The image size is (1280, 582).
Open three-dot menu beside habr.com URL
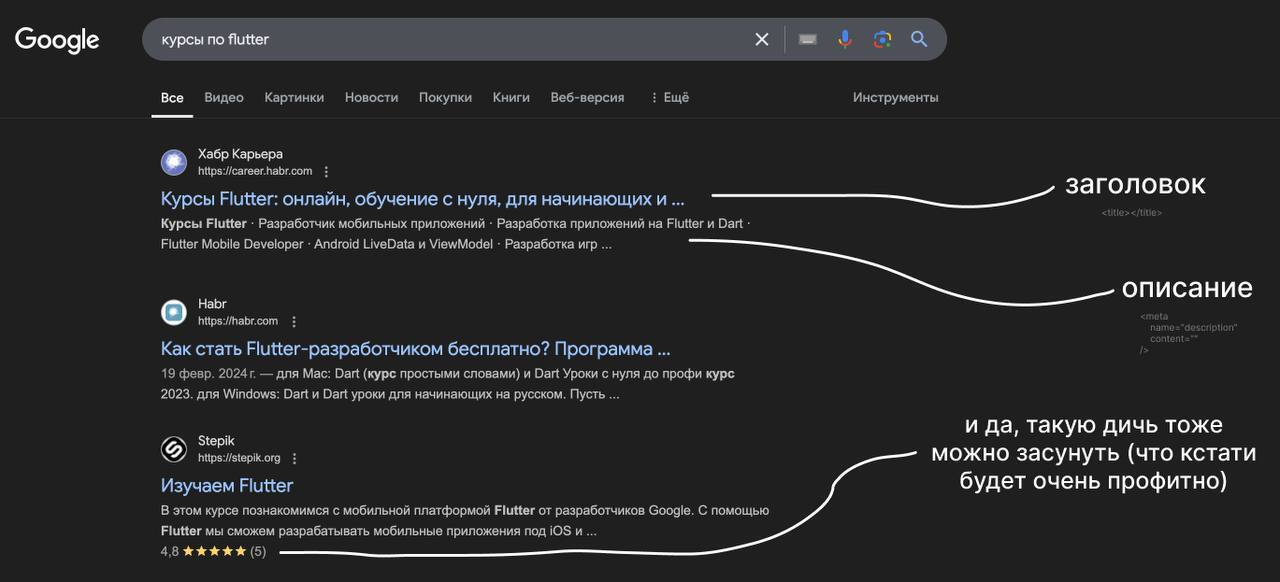pos(293,322)
